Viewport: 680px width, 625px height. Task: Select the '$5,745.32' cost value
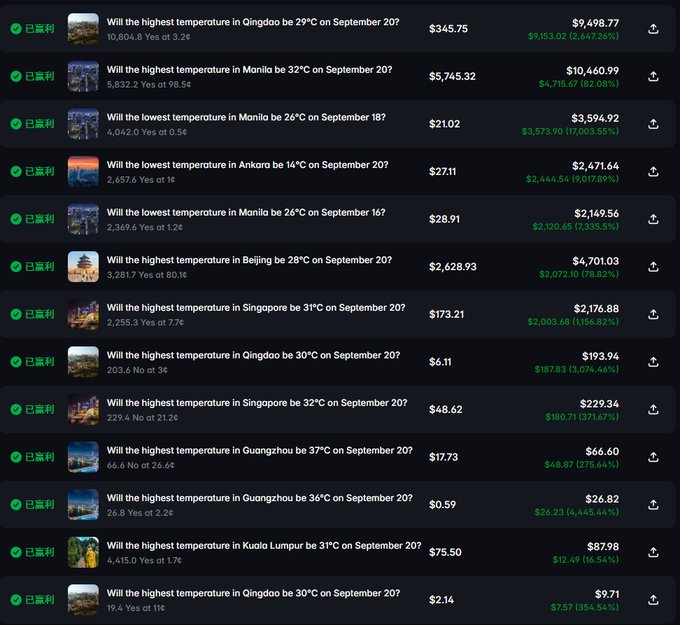coord(452,76)
